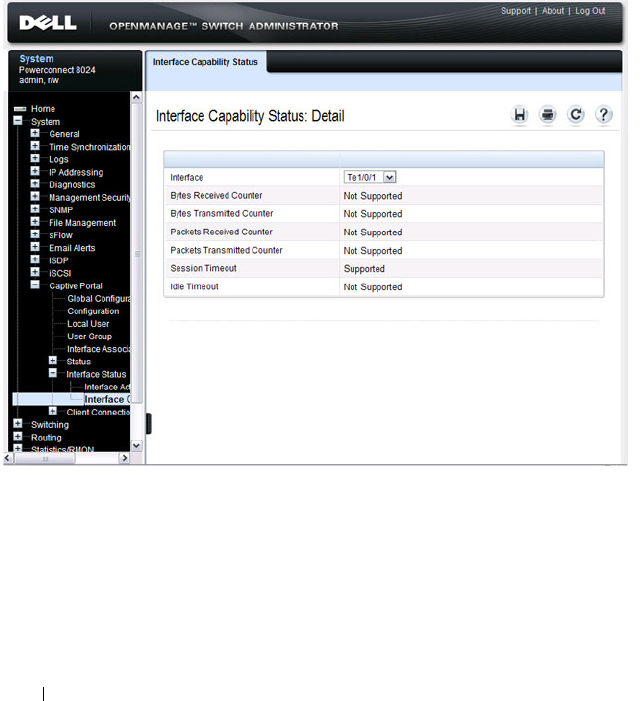Open Global Configuration under Captive Portal
Image resolution: width=641 pixels, height=701 pixels.
pyautogui.click(x=99, y=299)
